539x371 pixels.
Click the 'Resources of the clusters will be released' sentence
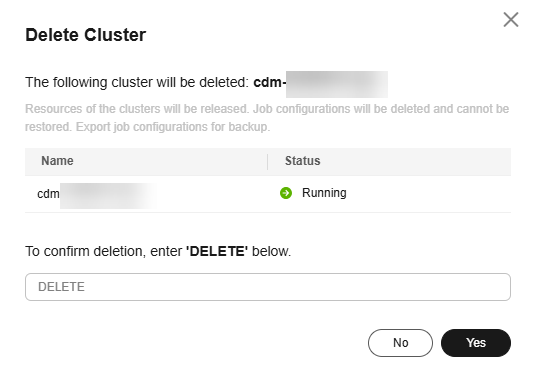click(x=137, y=109)
